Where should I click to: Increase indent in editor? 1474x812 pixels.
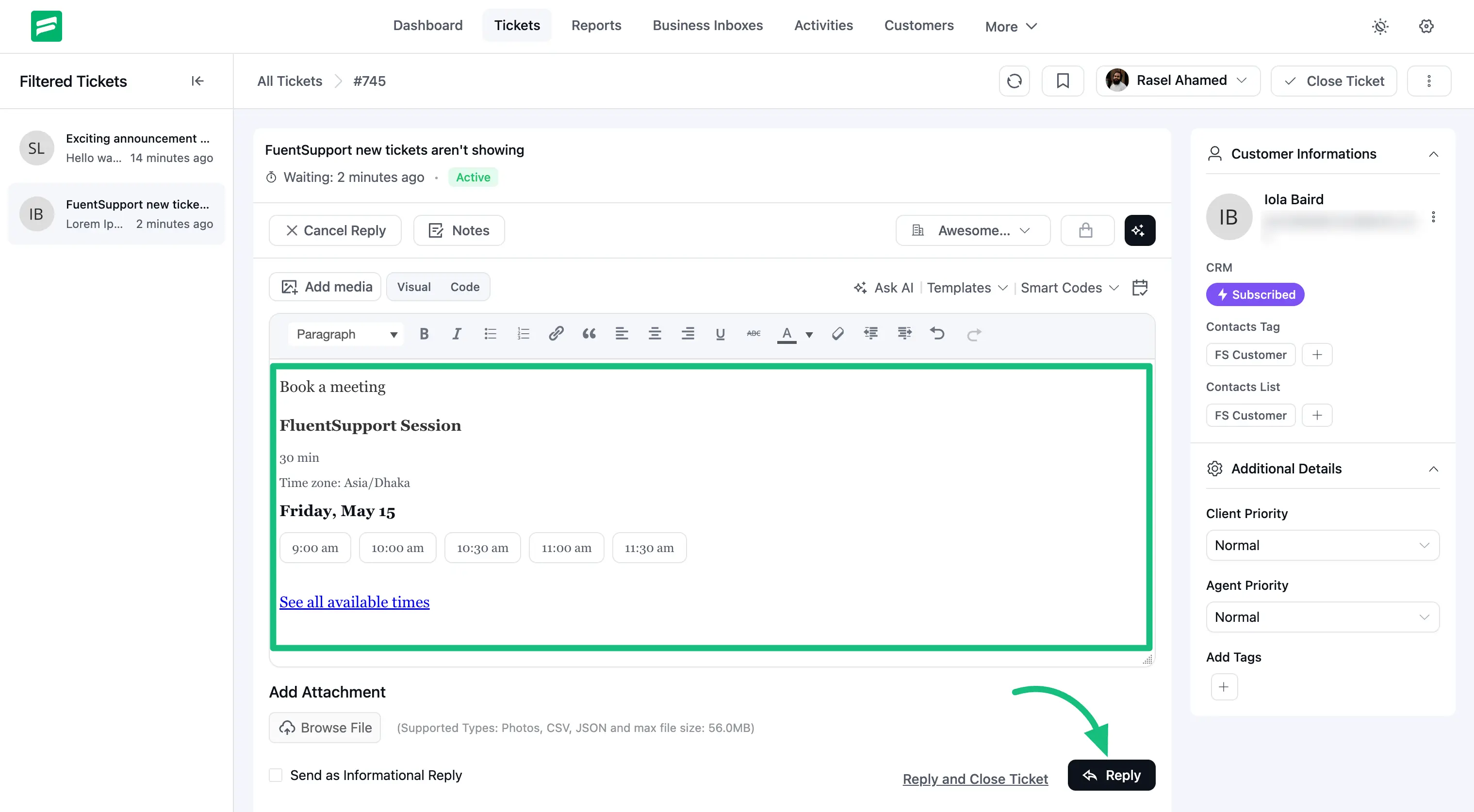[904, 334]
